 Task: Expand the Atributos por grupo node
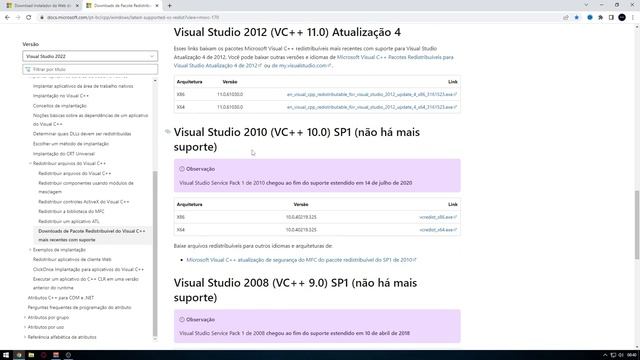pos(25,318)
